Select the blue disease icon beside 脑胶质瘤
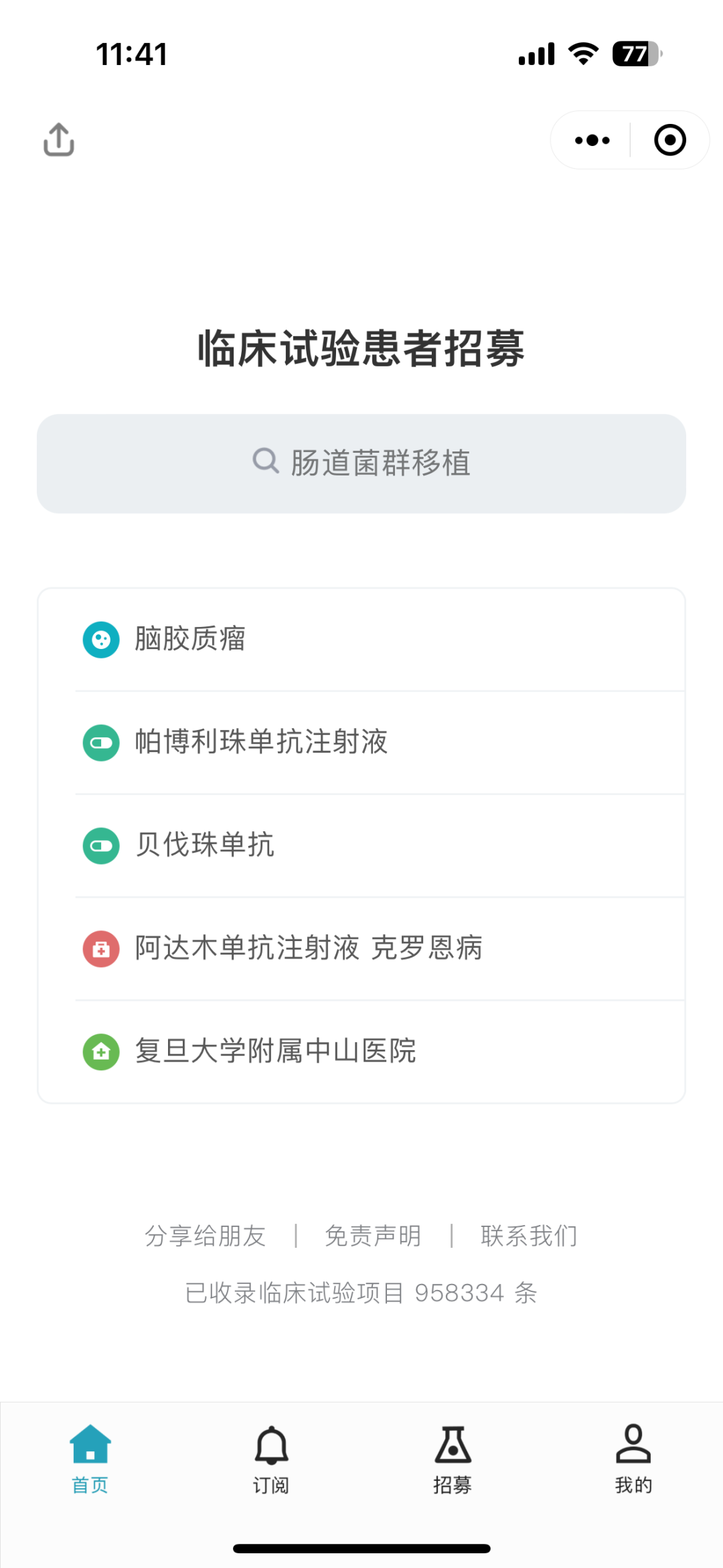 pyautogui.click(x=101, y=640)
